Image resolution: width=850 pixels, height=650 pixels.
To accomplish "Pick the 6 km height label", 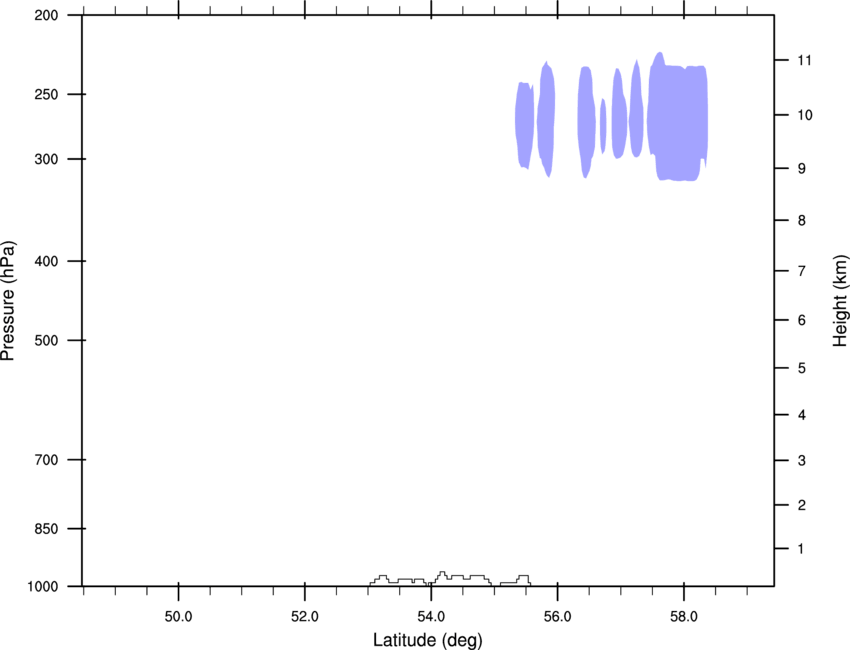I will 802,320.
